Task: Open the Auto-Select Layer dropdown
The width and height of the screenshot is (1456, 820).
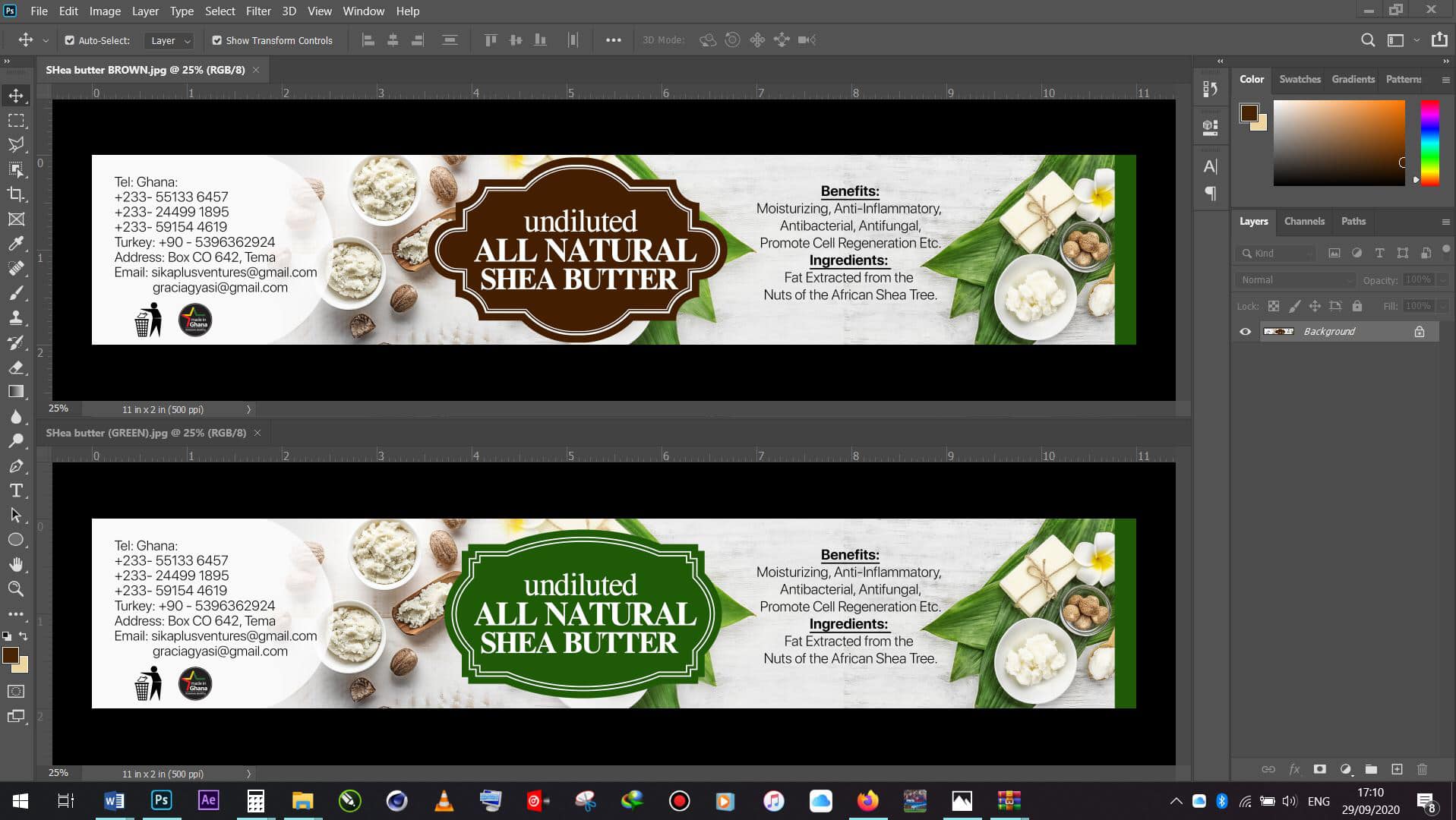Action: [x=170, y=40]
